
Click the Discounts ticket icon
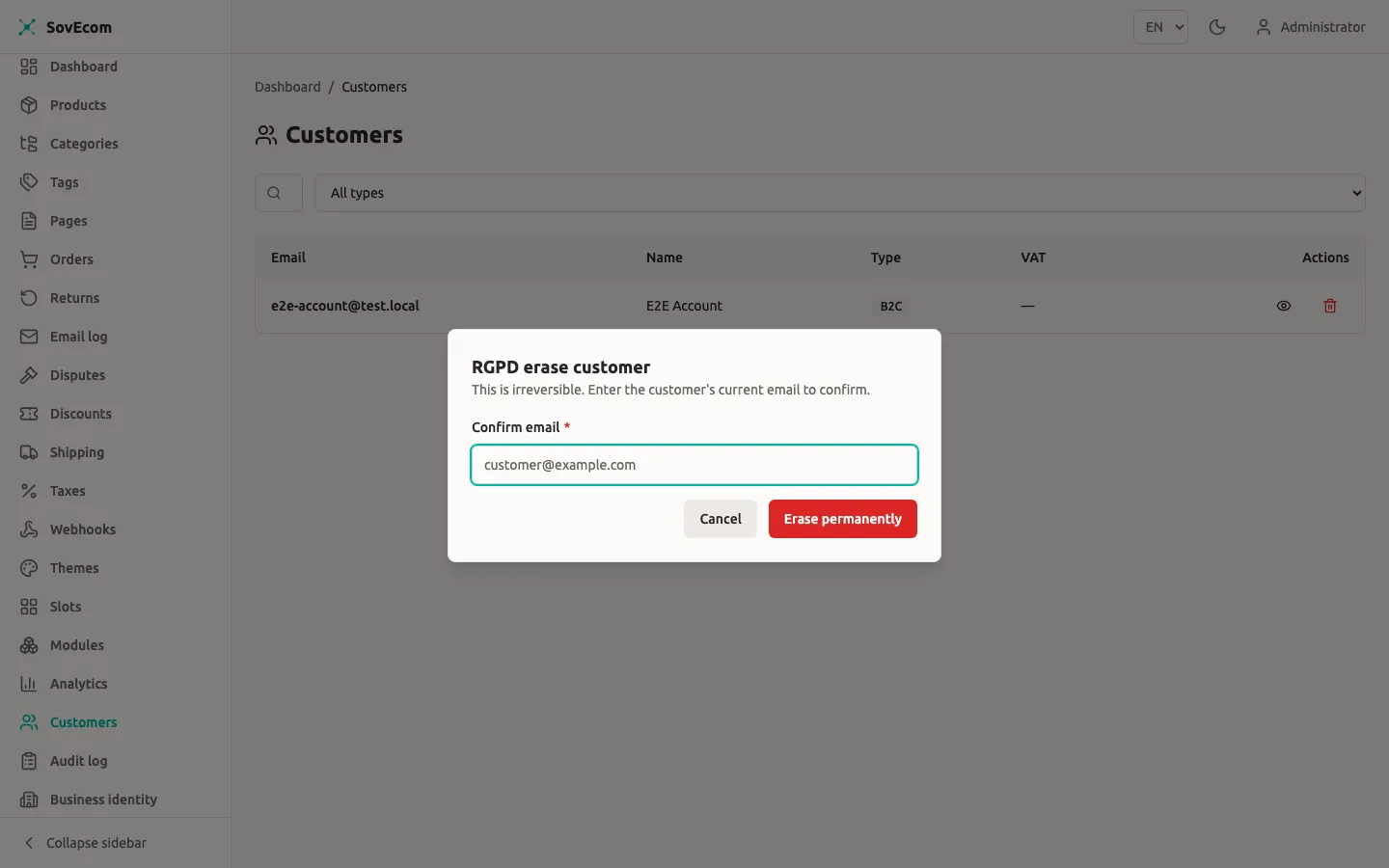(29, 414)
